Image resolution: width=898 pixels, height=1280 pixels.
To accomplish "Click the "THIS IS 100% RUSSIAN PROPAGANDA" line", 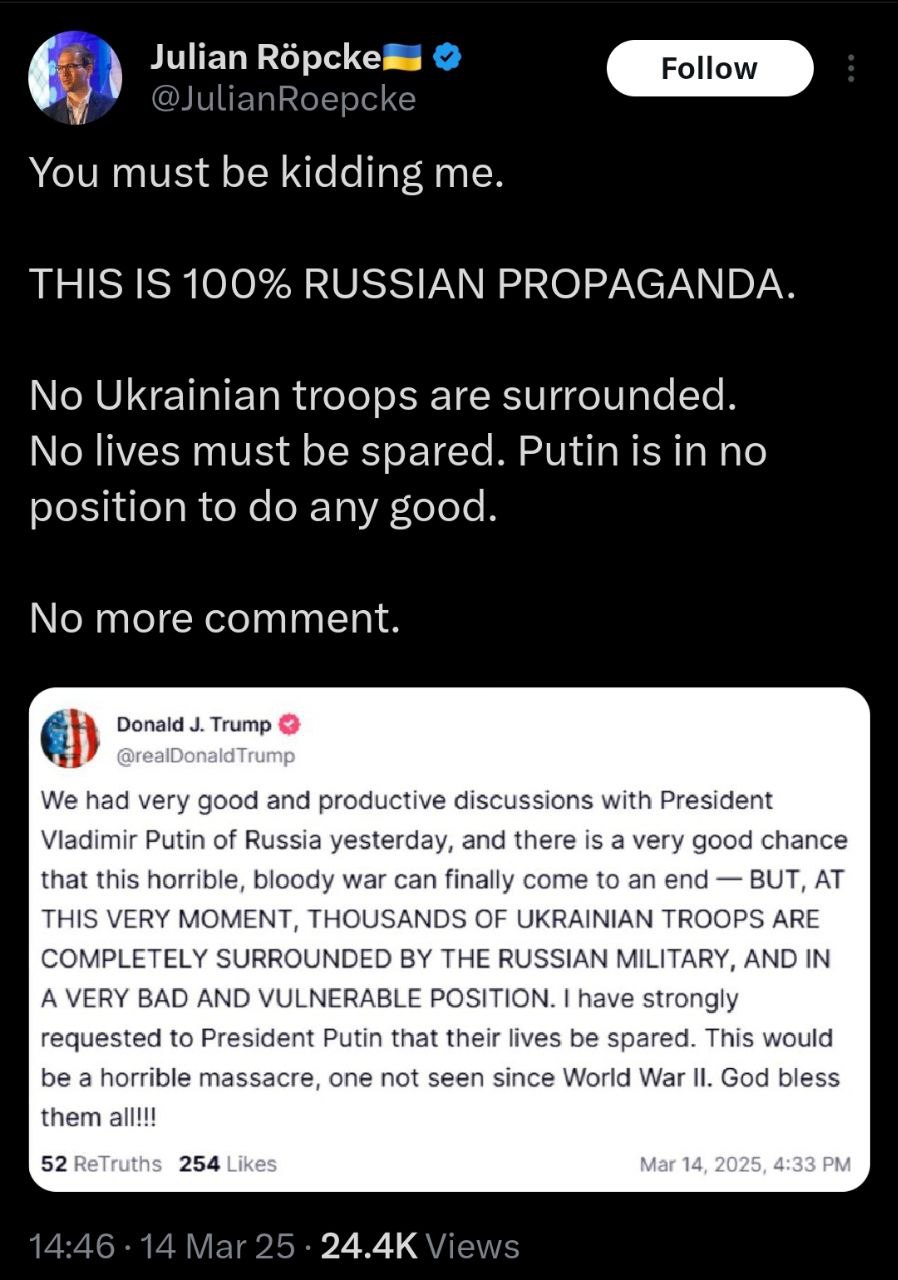I will [413, 284].
